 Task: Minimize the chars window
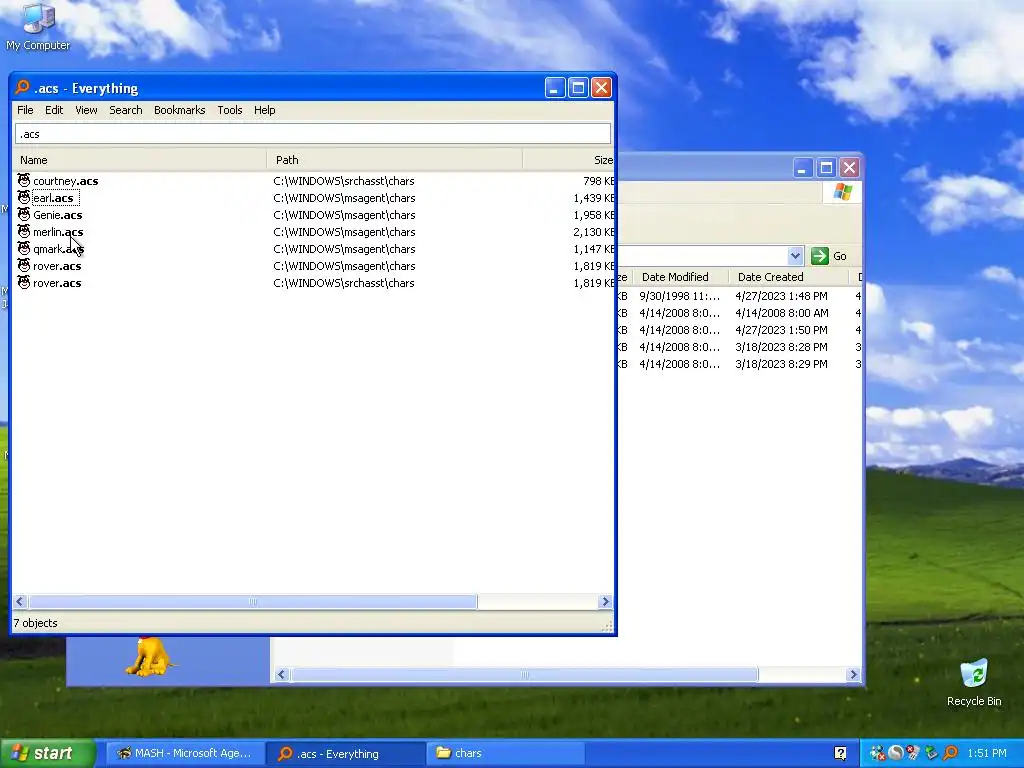point(803,168)
